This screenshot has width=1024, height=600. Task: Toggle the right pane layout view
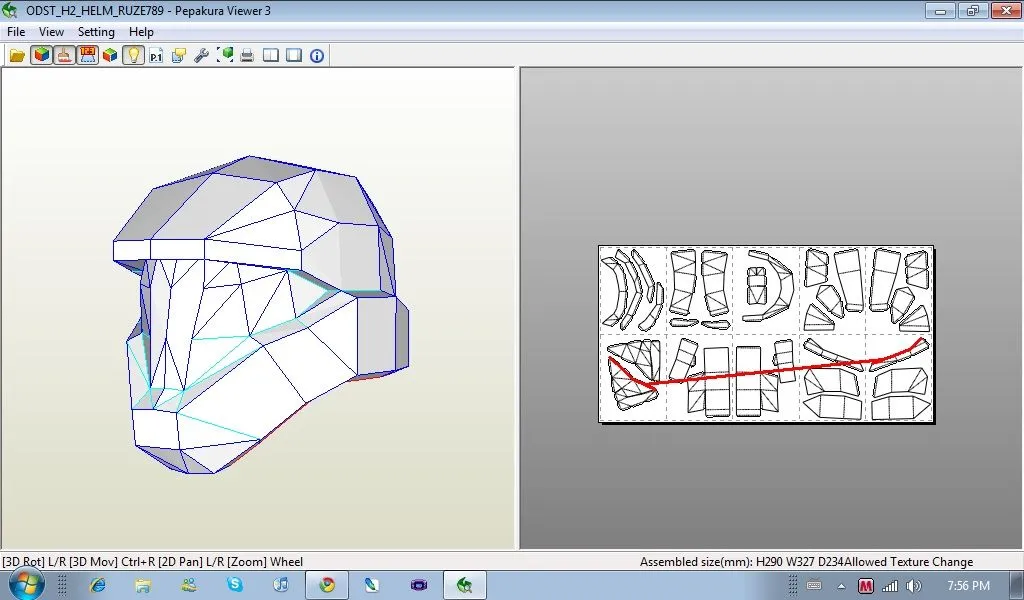[x=292, y=55]
